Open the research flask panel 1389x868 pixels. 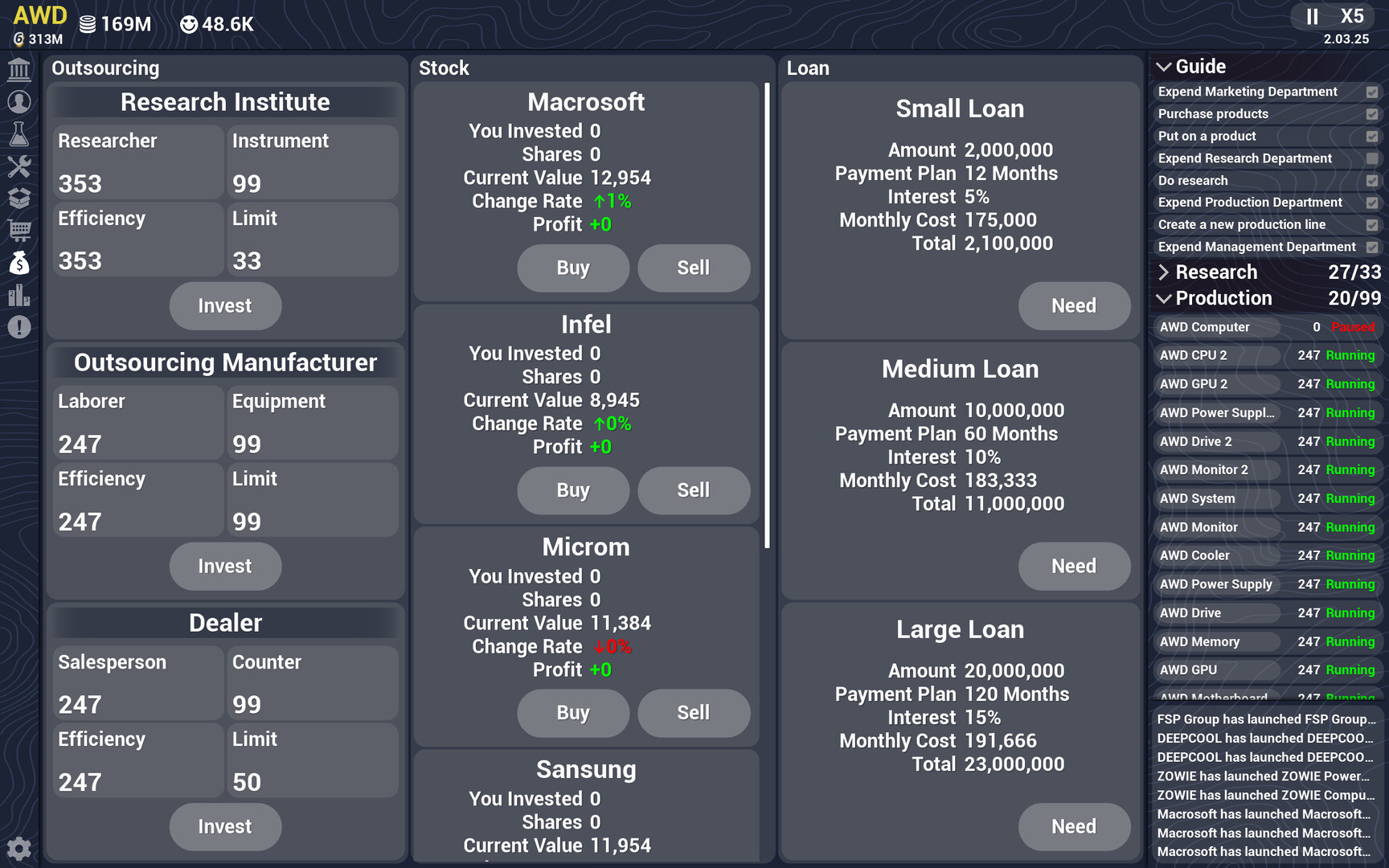[18, 134]
